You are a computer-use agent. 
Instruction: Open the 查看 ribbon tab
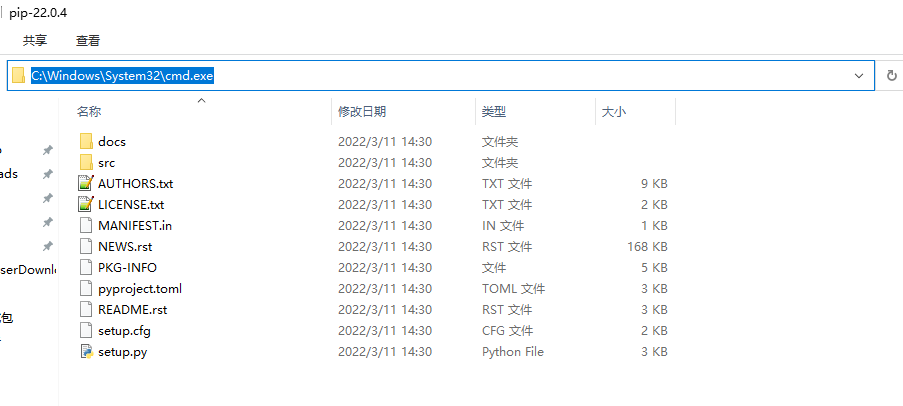[x=88, y=40]
